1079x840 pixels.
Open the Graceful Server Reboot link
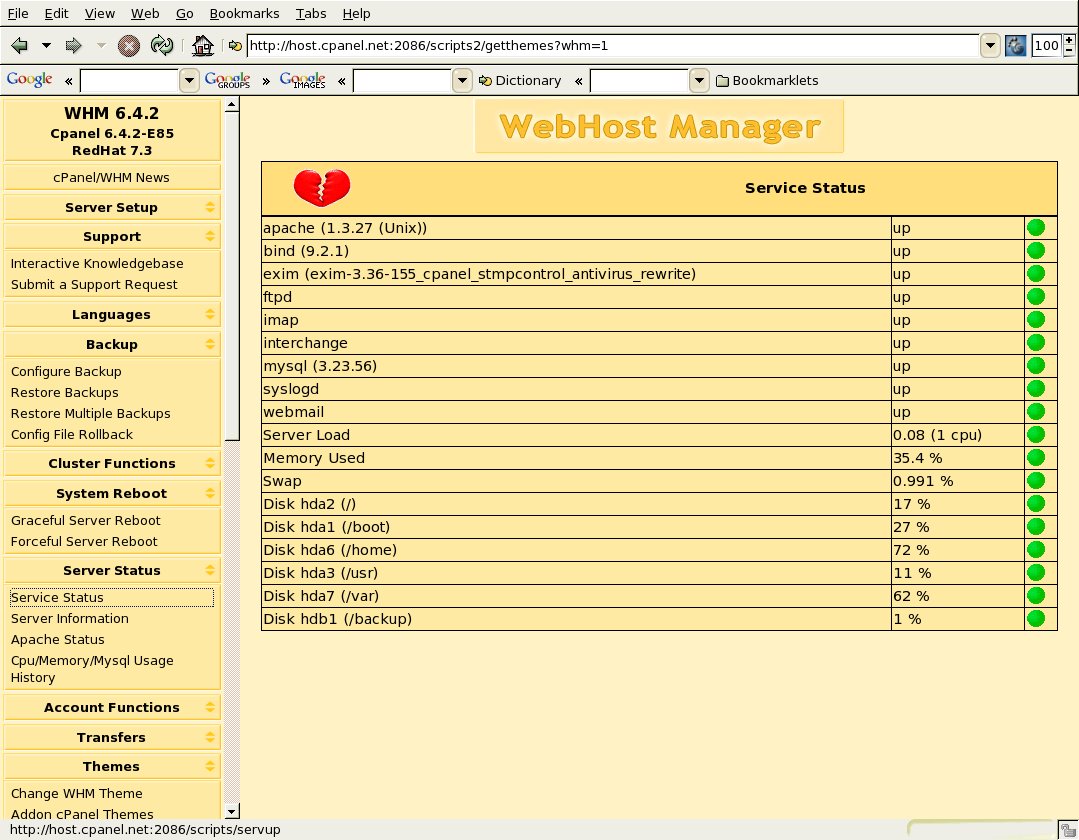click(85, 520)
